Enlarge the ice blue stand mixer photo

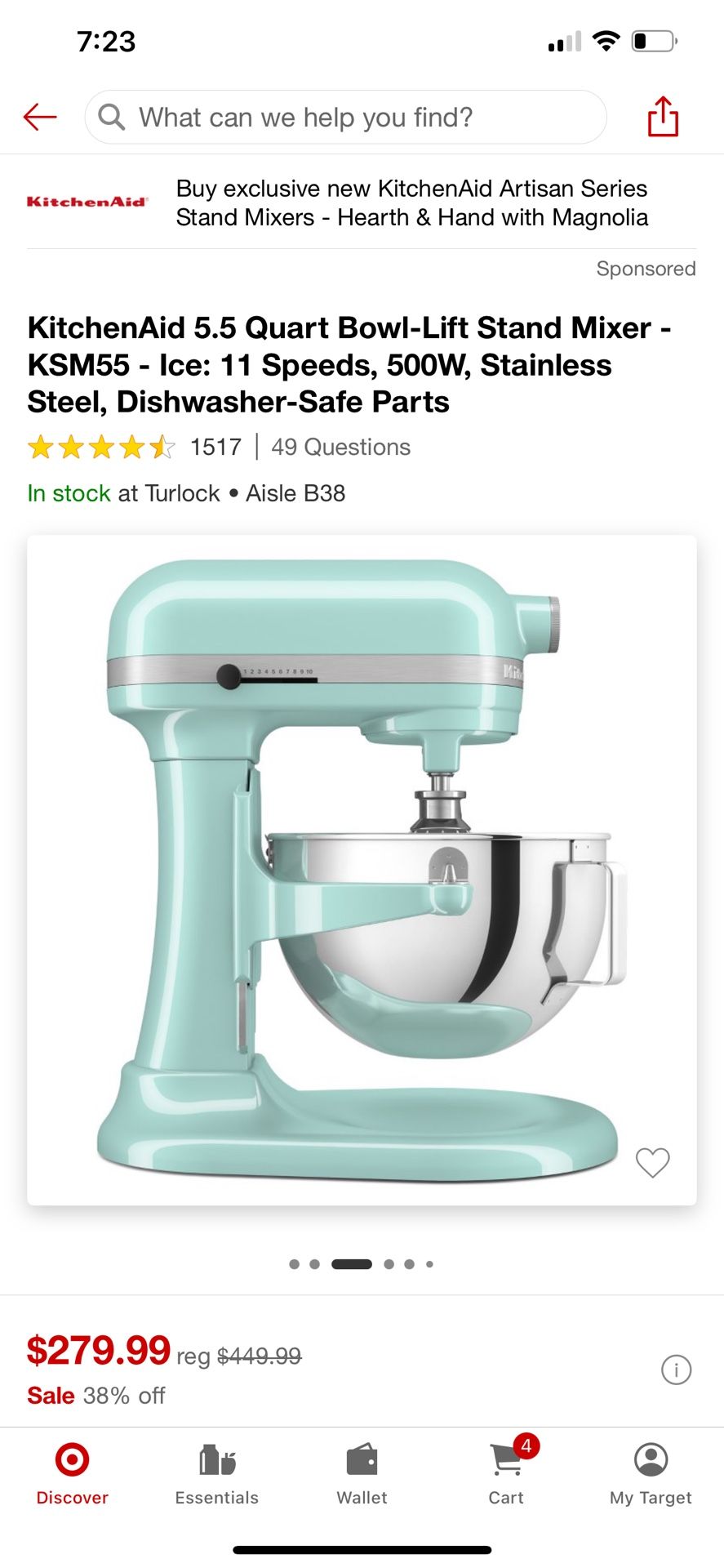362,870
